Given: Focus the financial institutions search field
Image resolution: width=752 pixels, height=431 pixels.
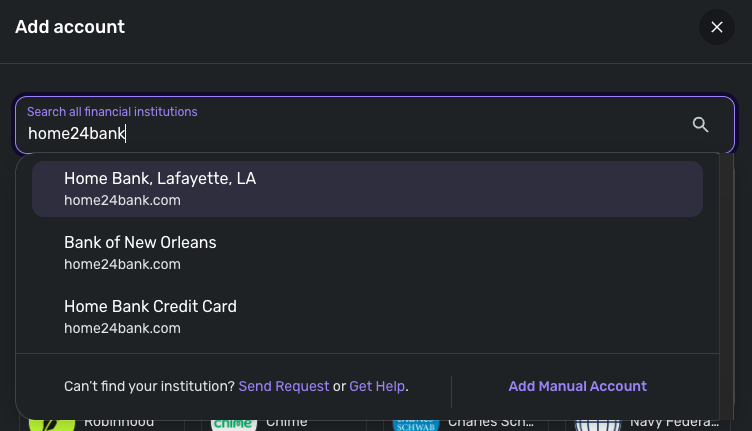Looking at the screenshot, I should coord(350,133).
